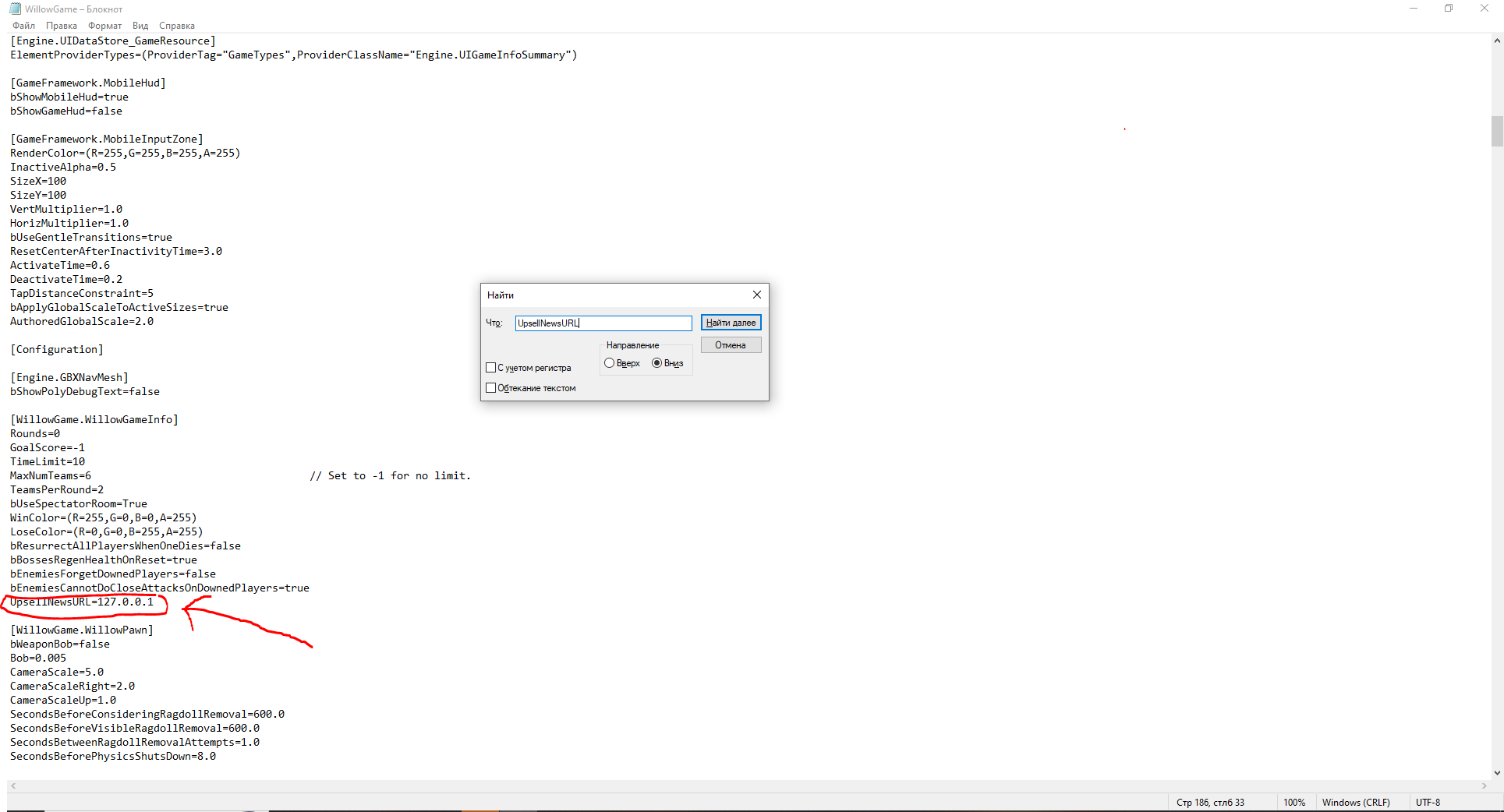Click the line bShowMobileHud=true
Screen dimensions: 1504x812
tap(69, 97)
